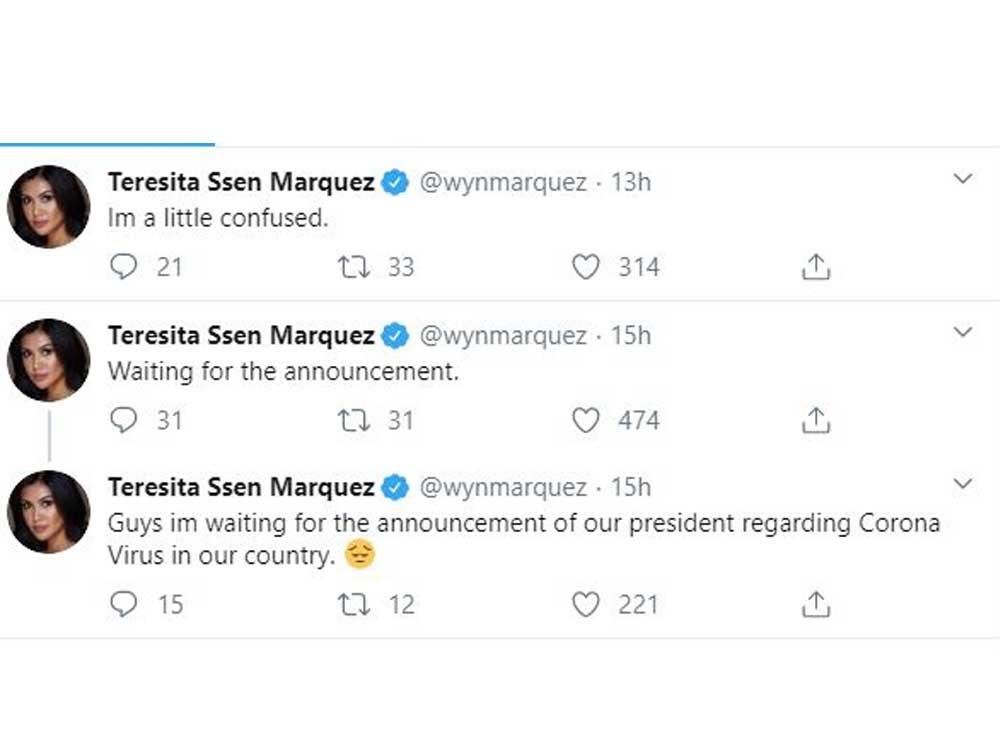This screenshot has height=750, width=1000.
Task: Reply to the 'Im a little confused' tweet
Action: tap(122, 267)
